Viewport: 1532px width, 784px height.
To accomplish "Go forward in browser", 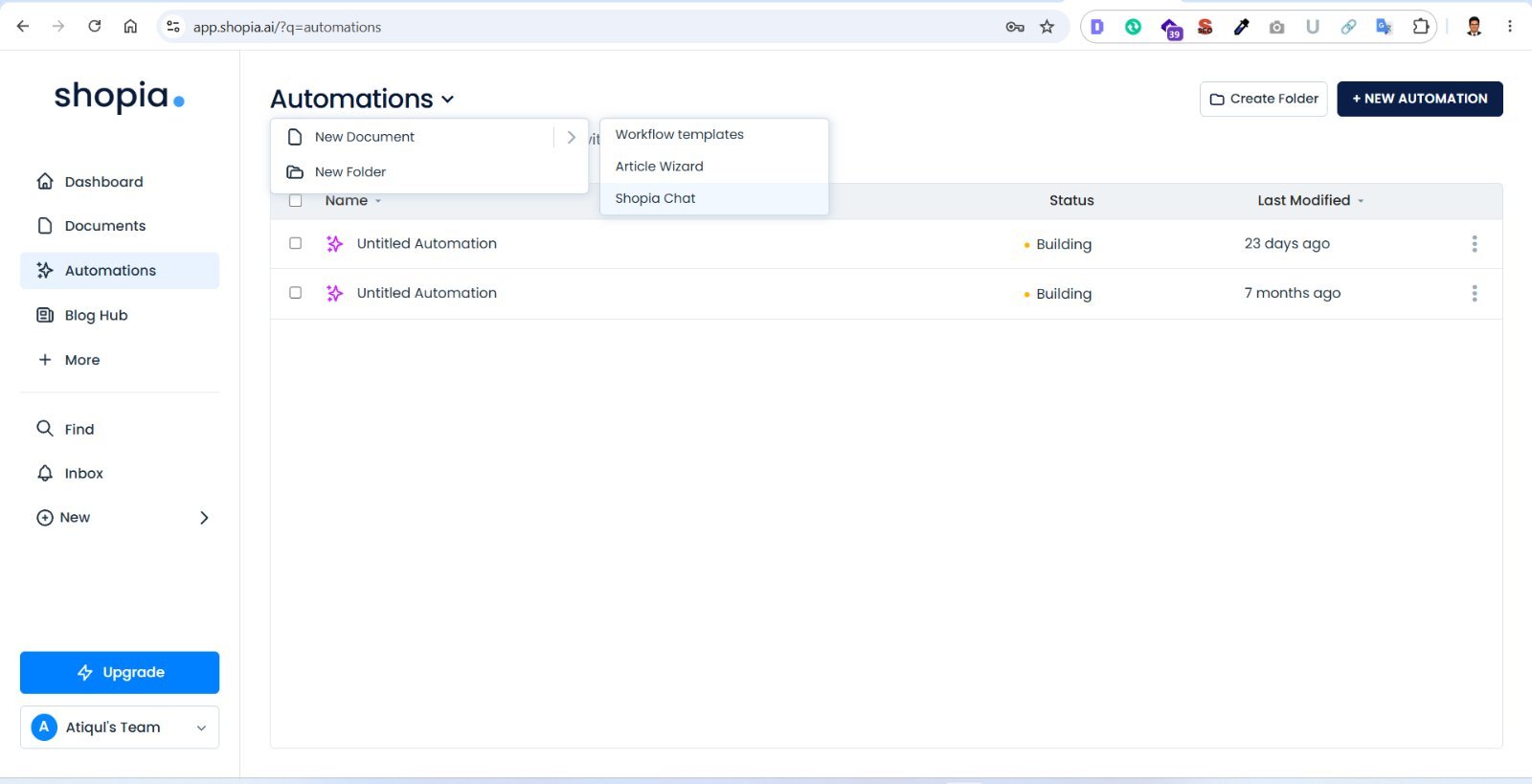I will [58, 27].
